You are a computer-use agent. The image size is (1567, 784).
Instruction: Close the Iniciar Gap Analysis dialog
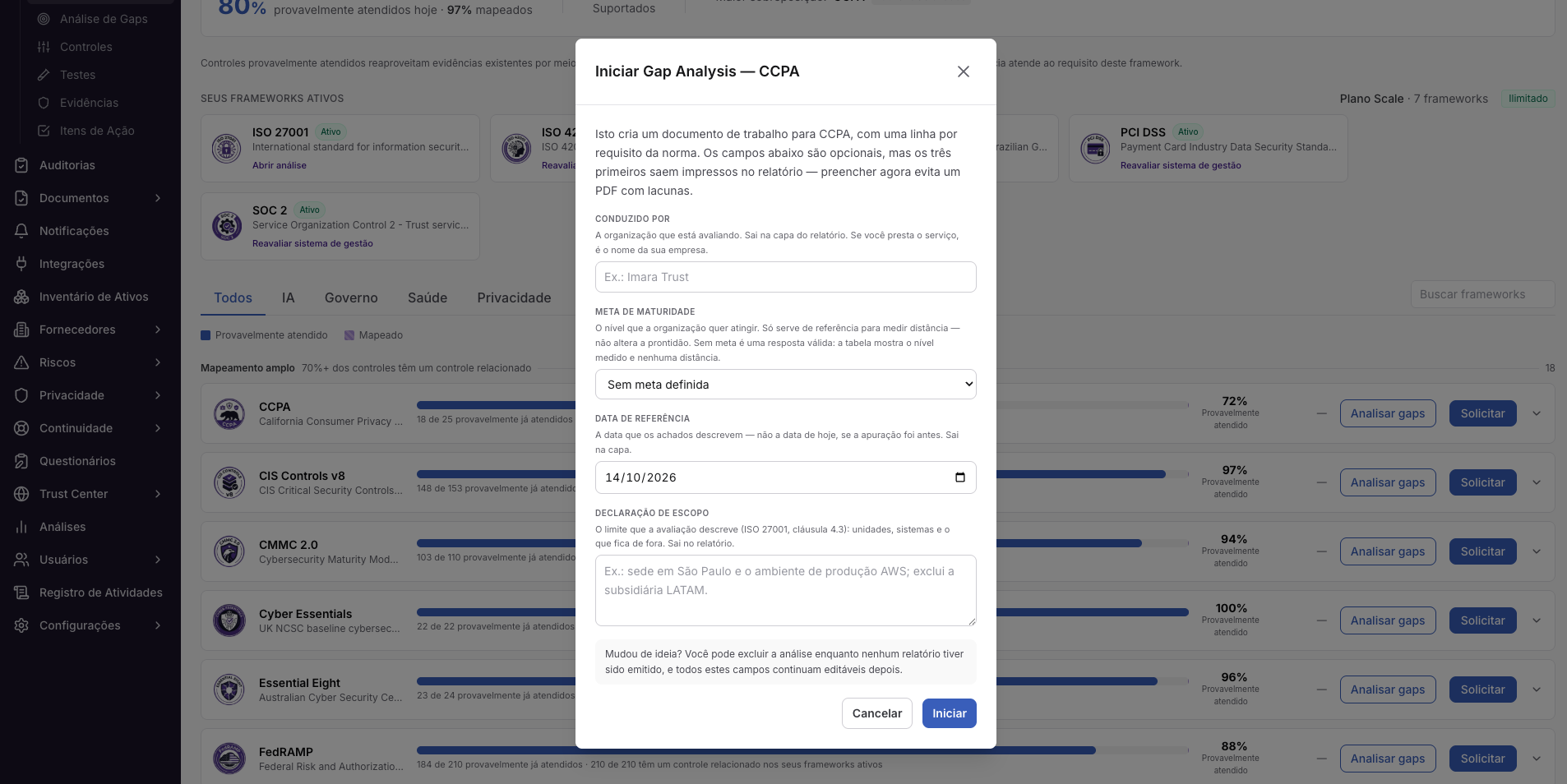coord(964,71)
